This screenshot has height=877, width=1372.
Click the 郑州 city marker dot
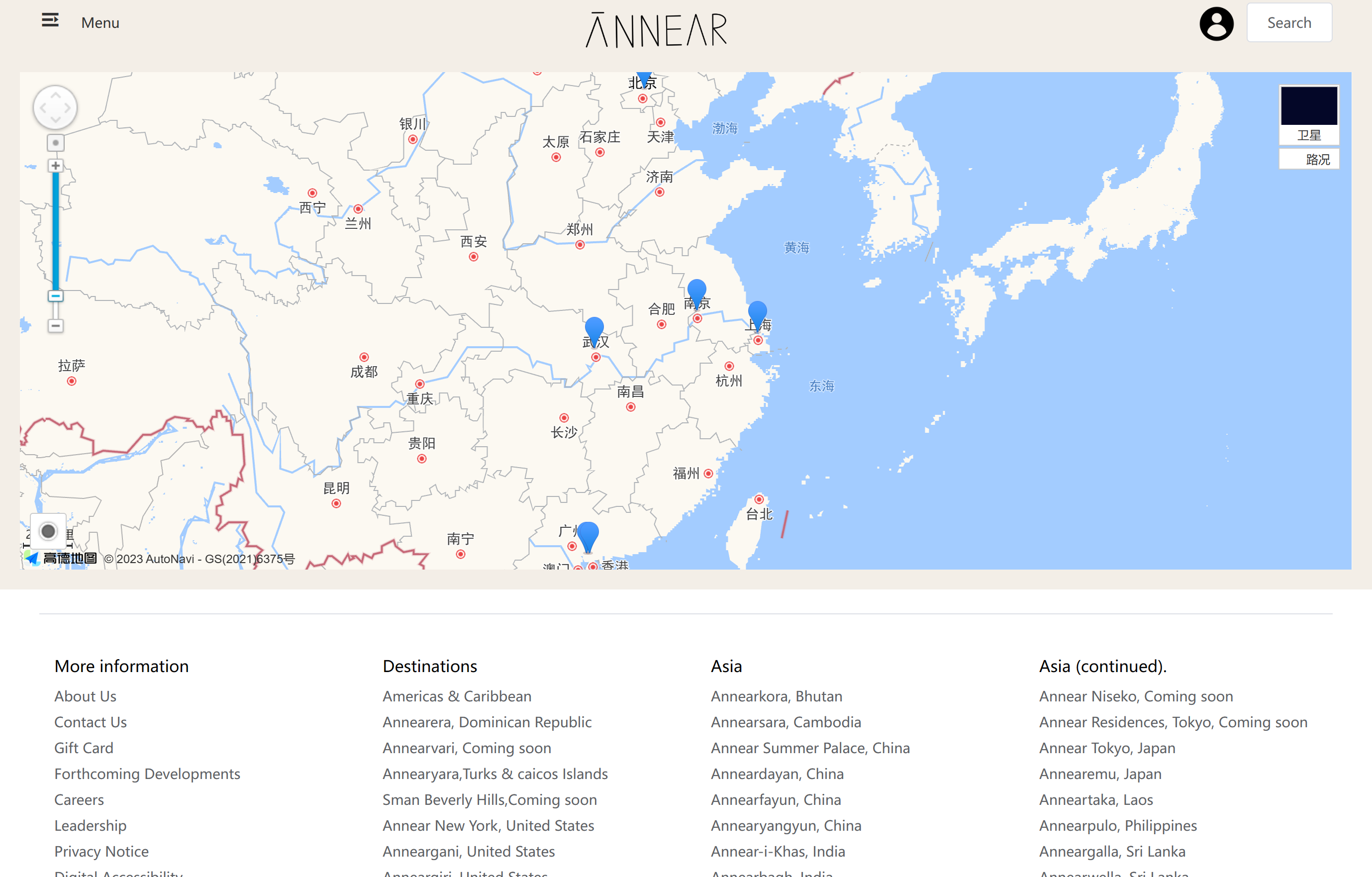click(x=580, y=245)
